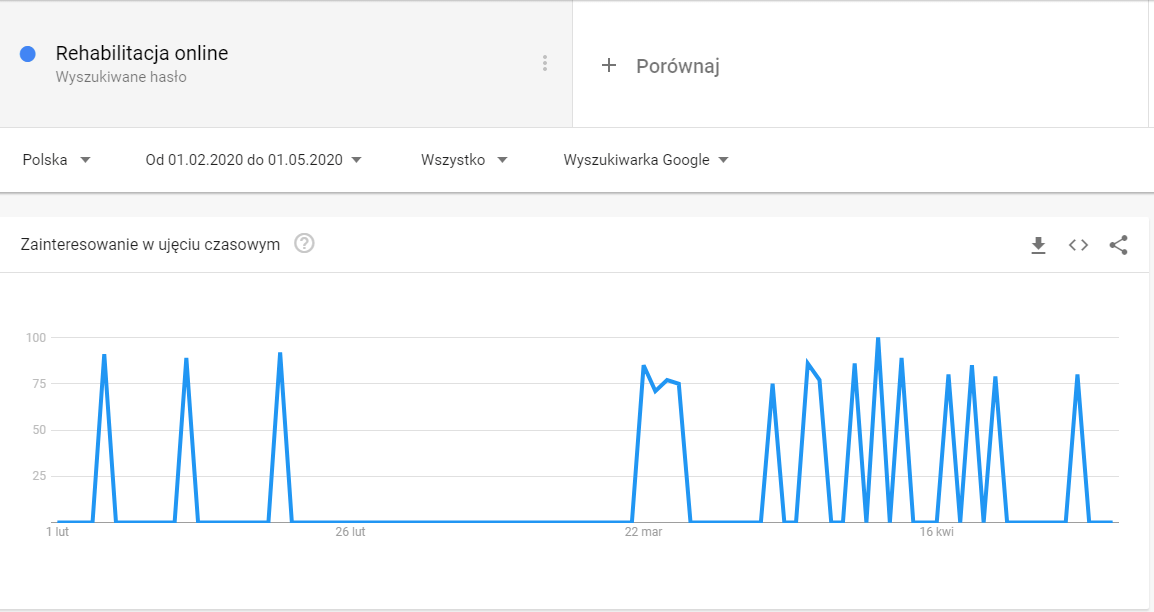Click the 100 peak point on the chart
Image resolution: width=1154 pixels, height=612 pixels.
(x=878, y=339)
